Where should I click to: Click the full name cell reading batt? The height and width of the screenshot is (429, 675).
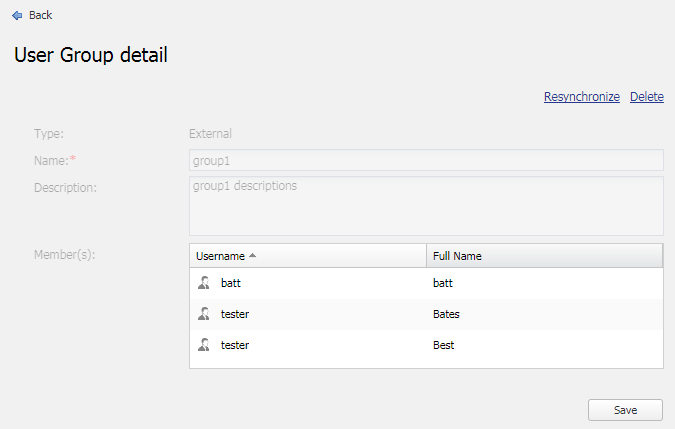(x=443, y=283)
